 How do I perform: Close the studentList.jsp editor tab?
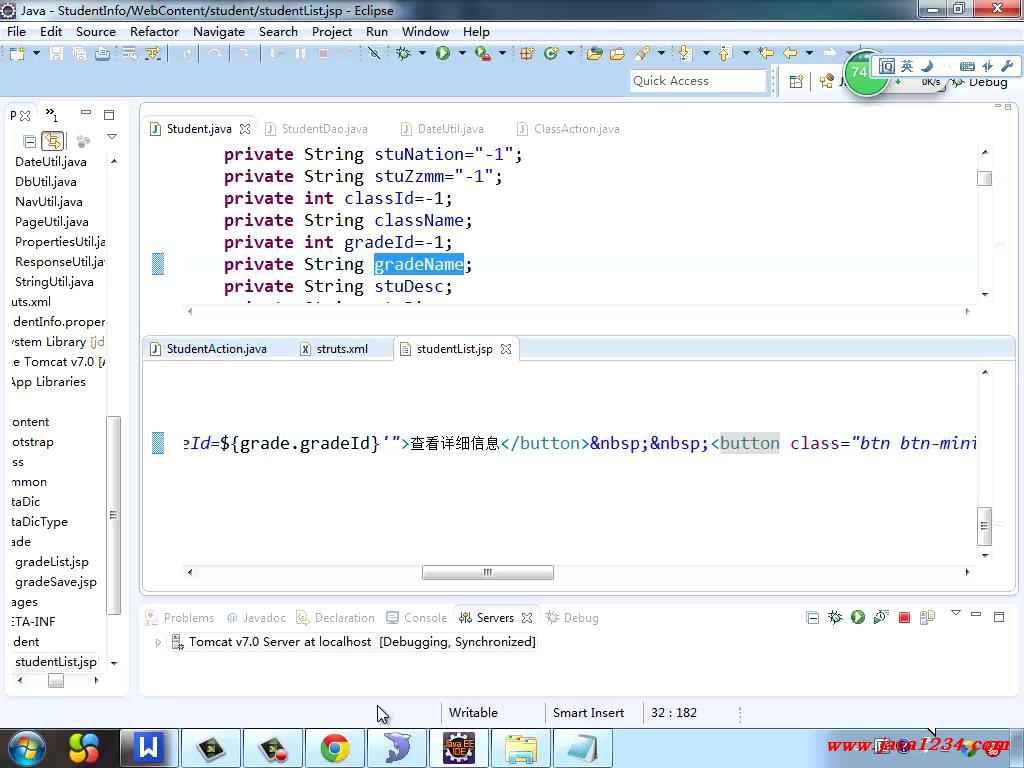point(506,349)
